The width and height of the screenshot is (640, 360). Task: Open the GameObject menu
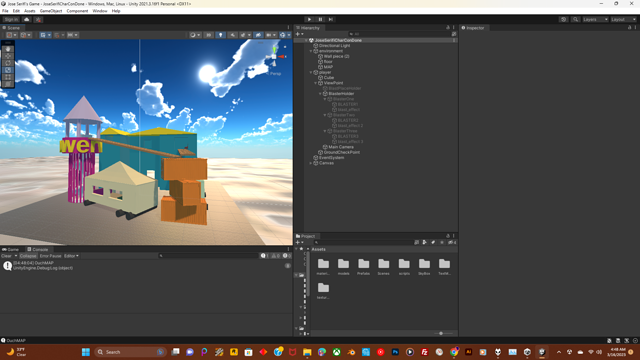(x=51, y=11)
